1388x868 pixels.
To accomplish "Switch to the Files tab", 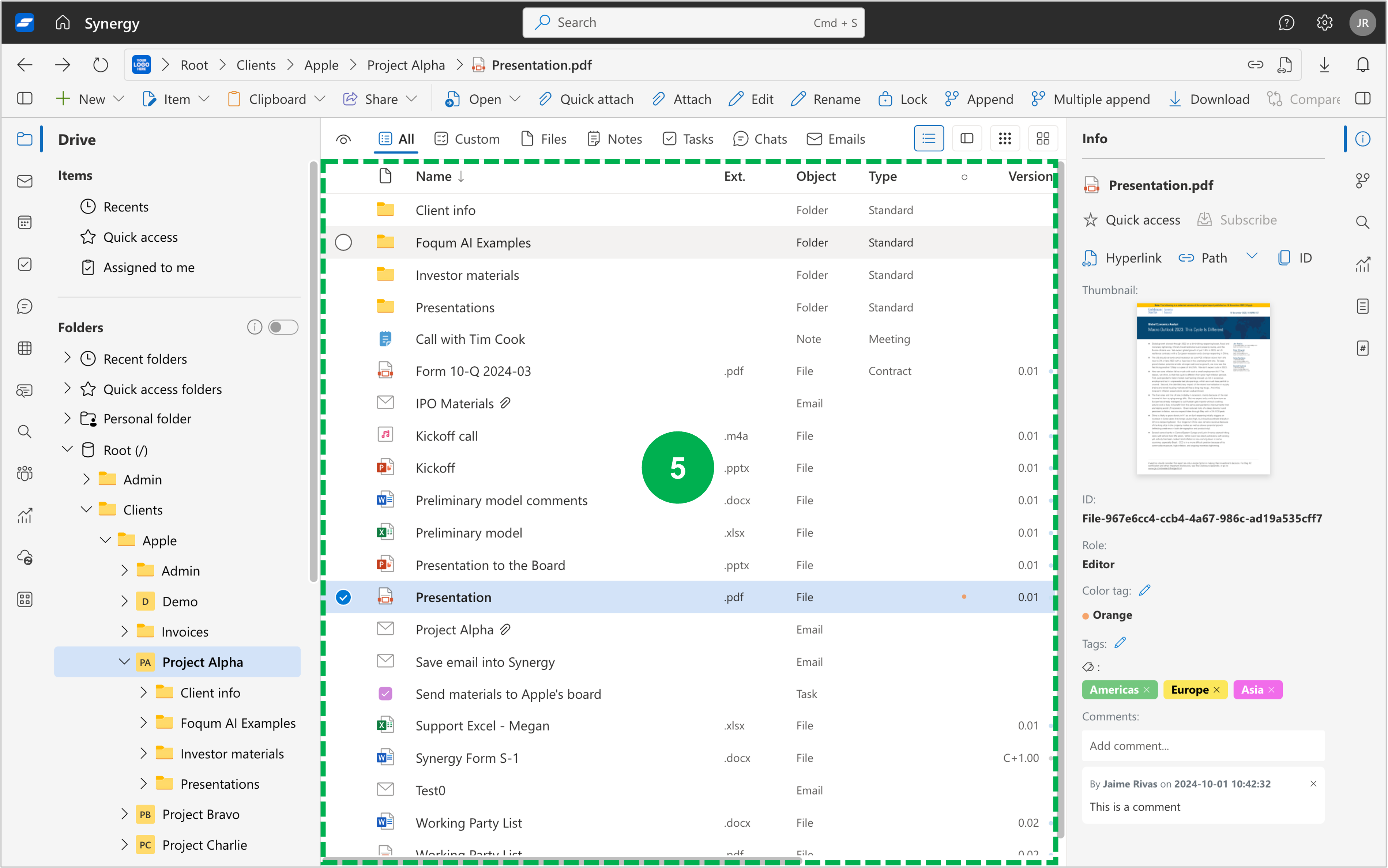I will point(543,139).
